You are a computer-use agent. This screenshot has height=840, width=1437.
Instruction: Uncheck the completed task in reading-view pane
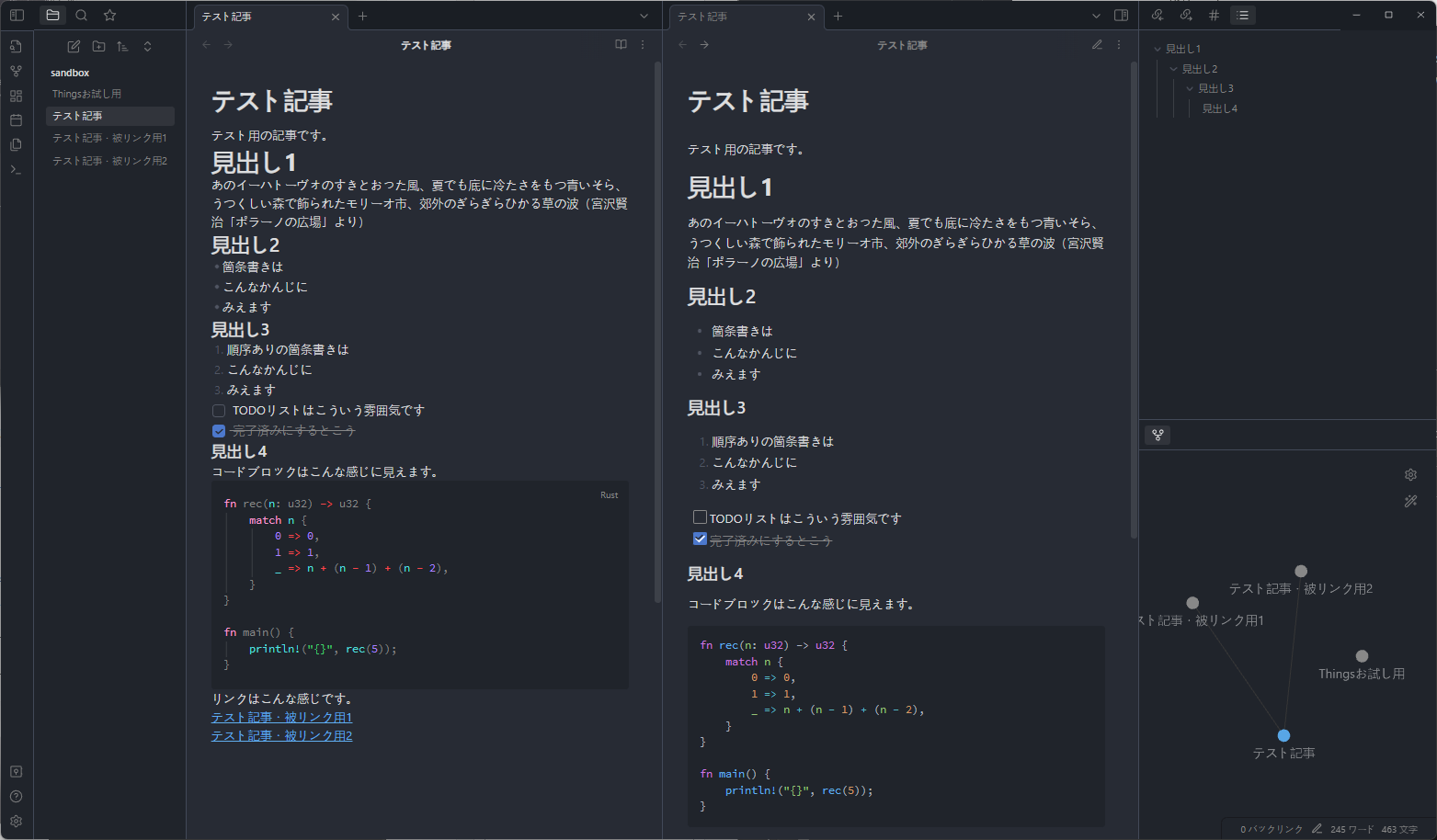[700, 539]
